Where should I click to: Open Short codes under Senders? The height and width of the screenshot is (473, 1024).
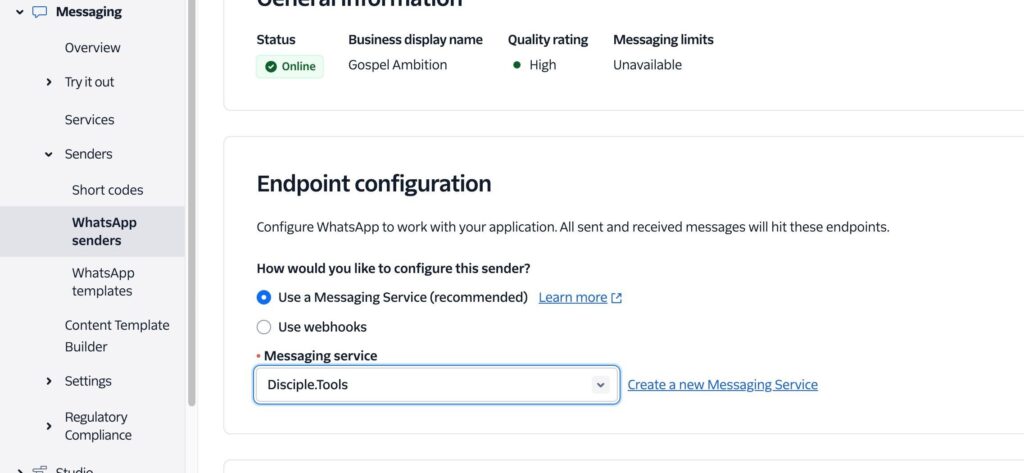(107, 190)
